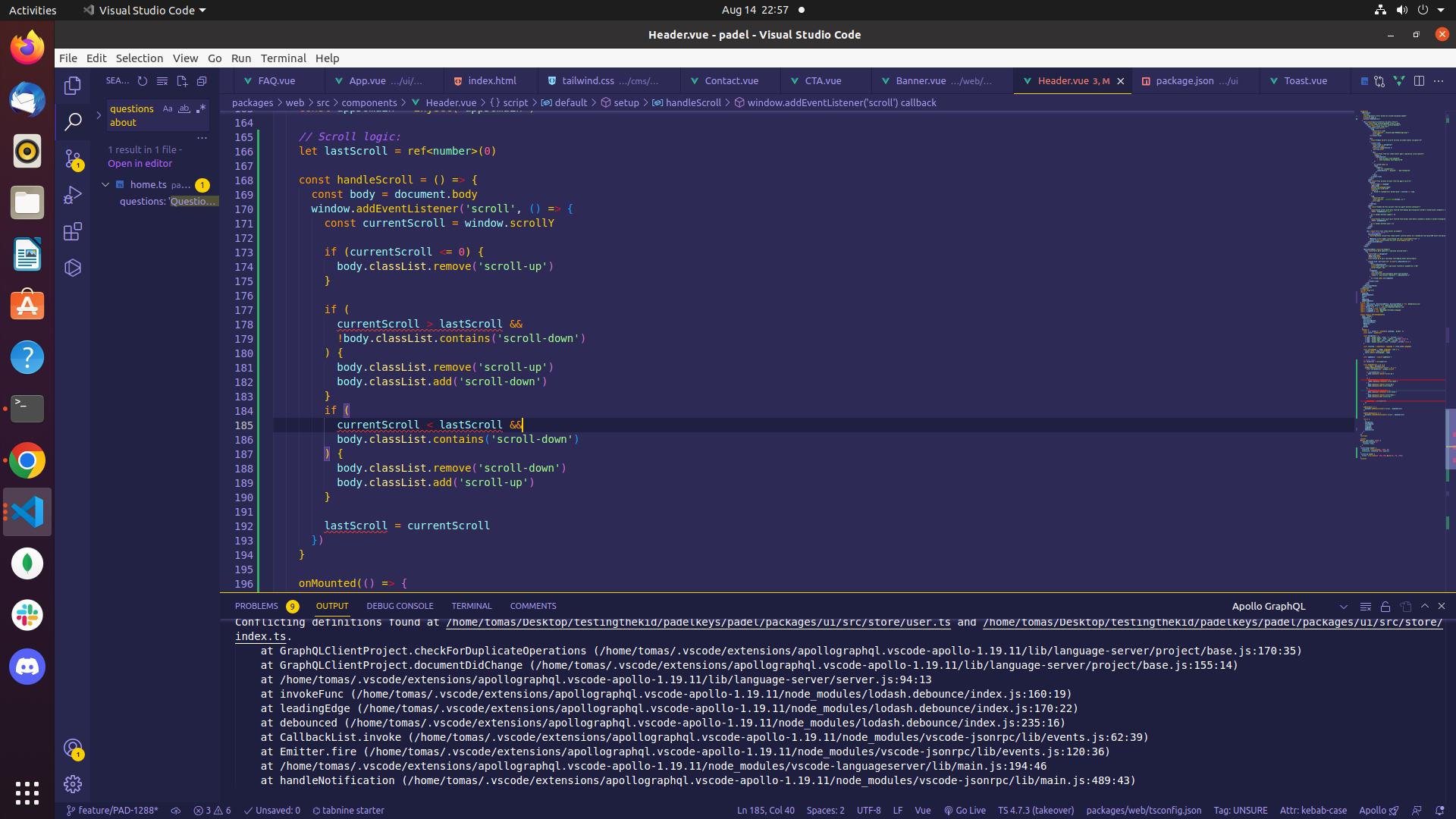
Task: Click Open in editor link
Action: 140,164
